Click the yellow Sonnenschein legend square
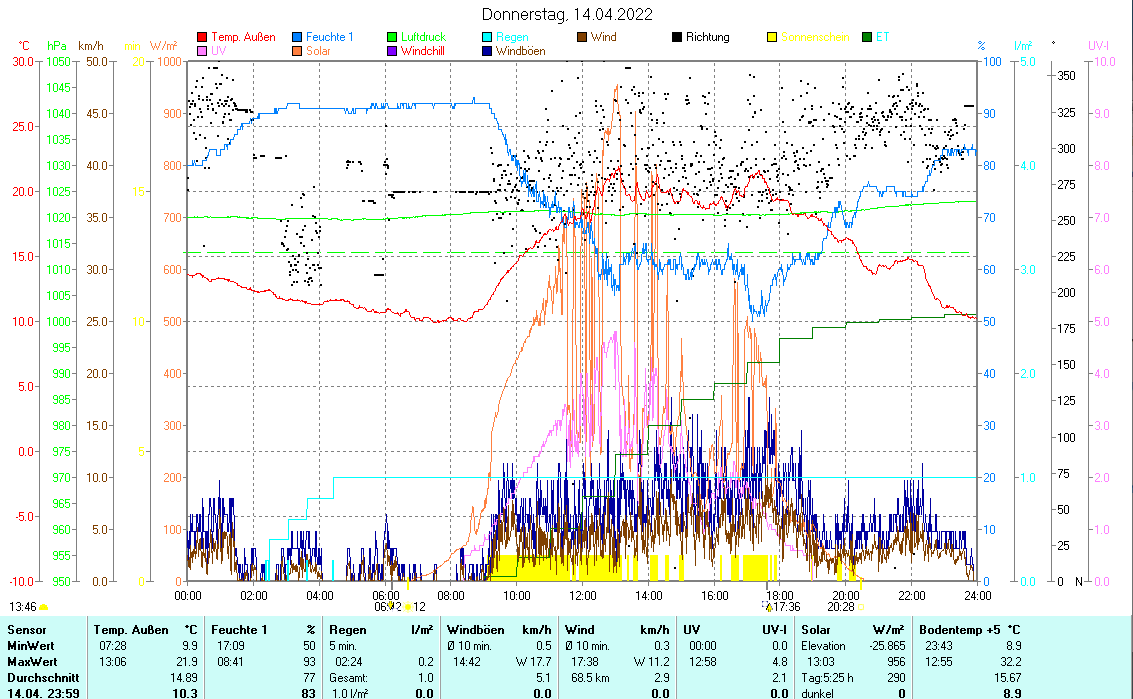 tap(772, 37)
